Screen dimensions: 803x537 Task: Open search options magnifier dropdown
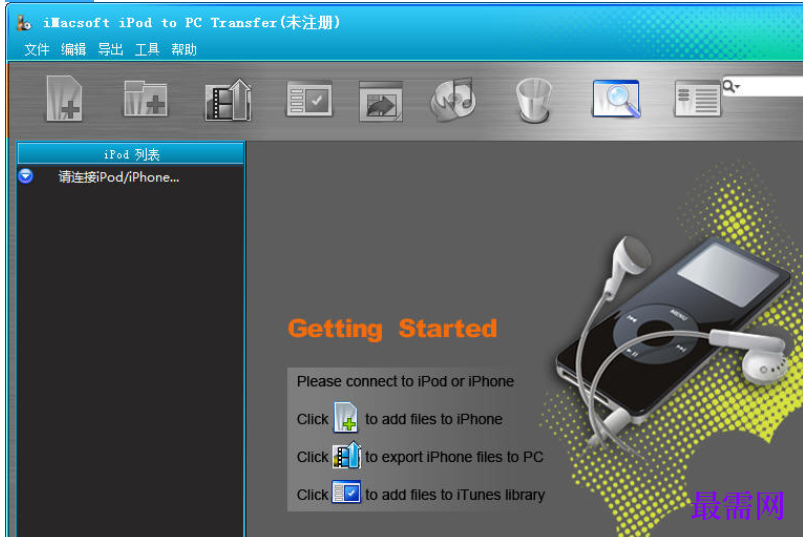click(731, 87)
